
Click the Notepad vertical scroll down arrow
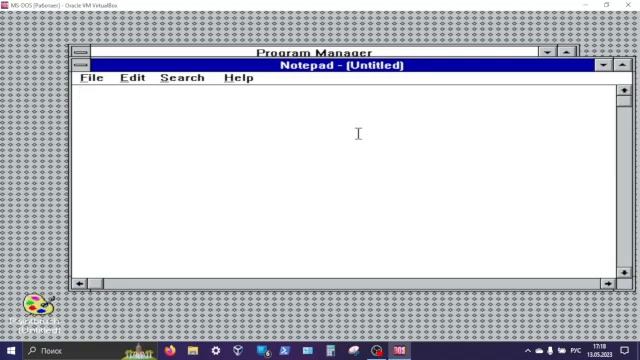pyautogui.click(x=624, y=272)
